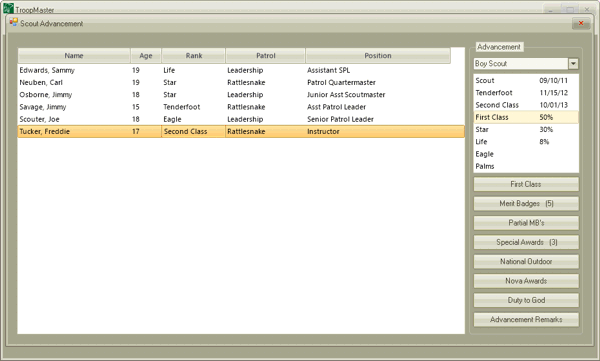
Task: Open the Nova Awards button
Action: [x=526, y=281]
